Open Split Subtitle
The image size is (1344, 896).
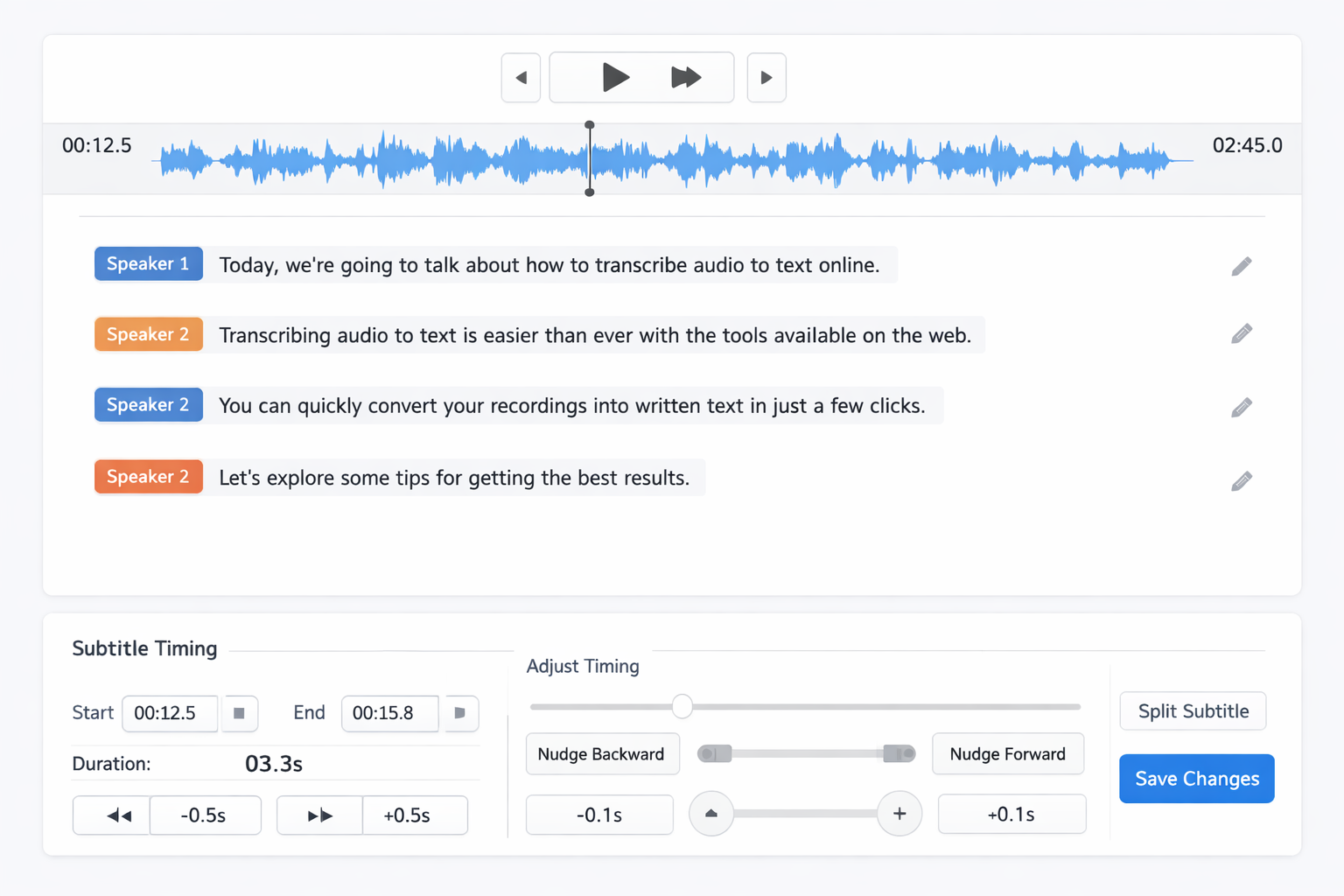coord(1193,710)
